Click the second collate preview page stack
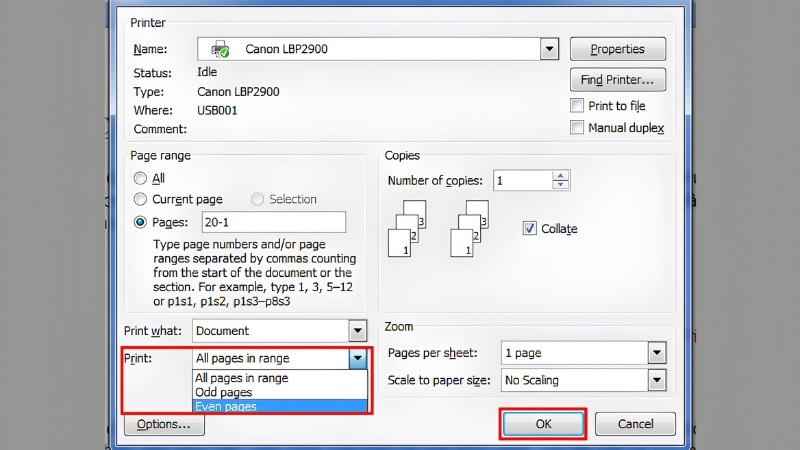The image size is (800, 450). [x=469, y=228]
